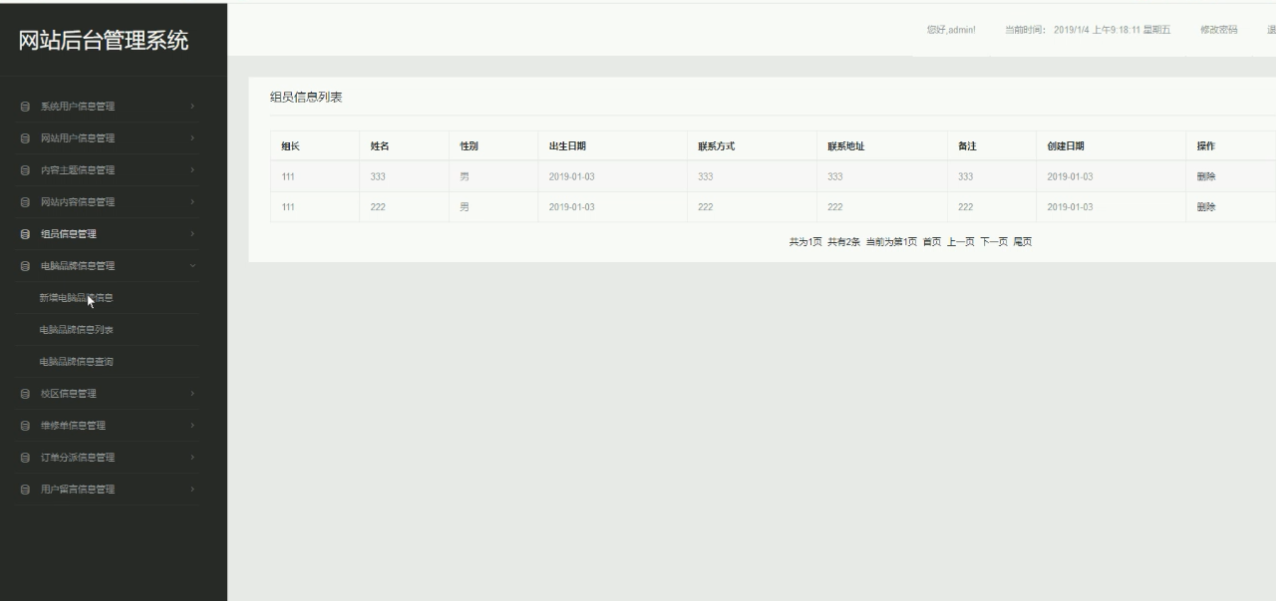Click the 网站后台管理系统 site title

pos(104,40)
